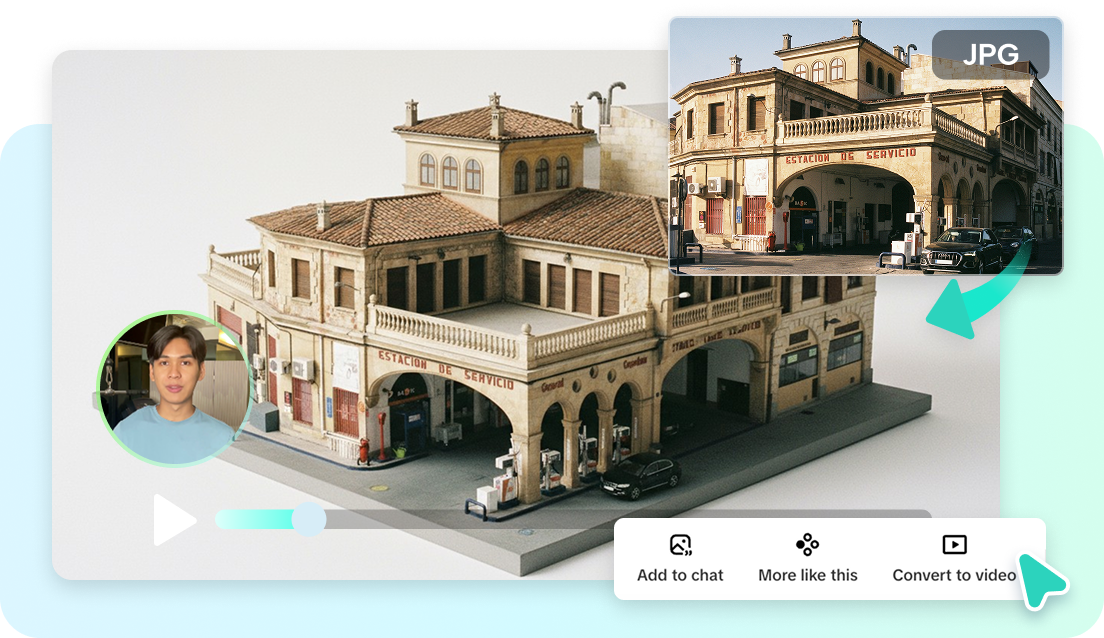Screen dimensions: 1104x638
Task: Select the Convert to video label
Action: (x=954, y=575)
